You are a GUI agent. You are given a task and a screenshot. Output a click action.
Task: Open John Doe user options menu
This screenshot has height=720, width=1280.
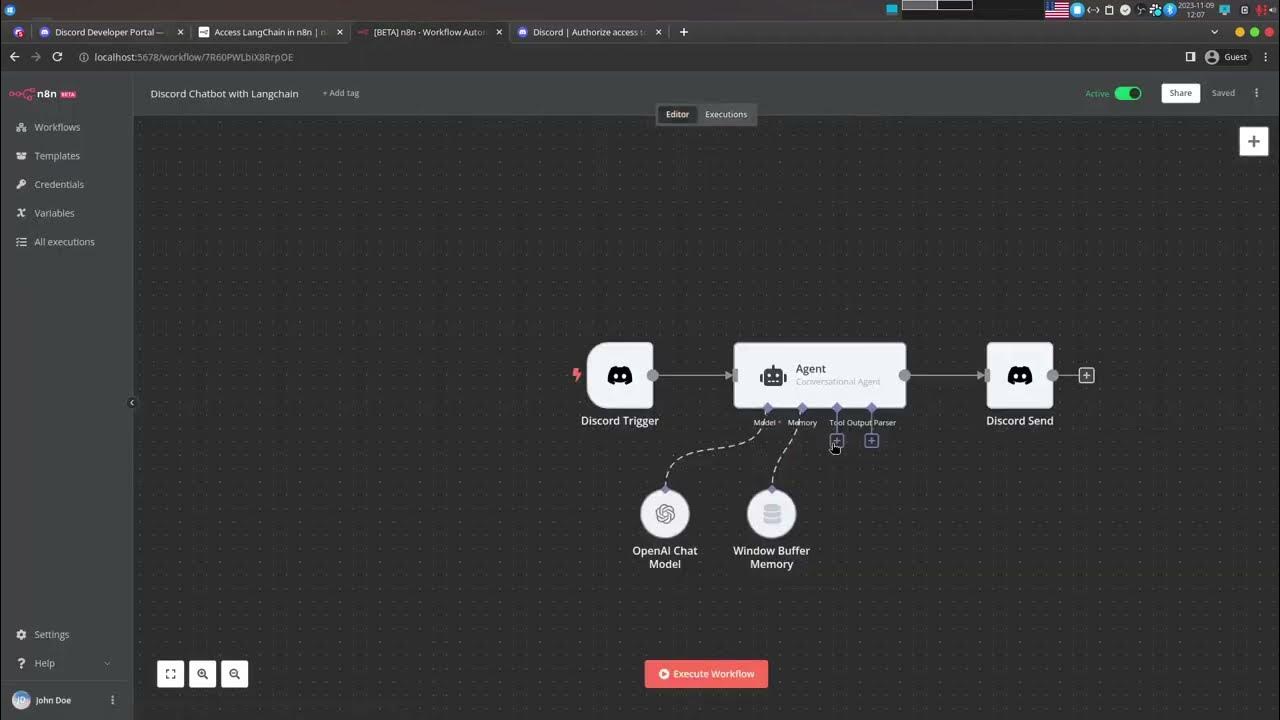[x=112, y=700]
